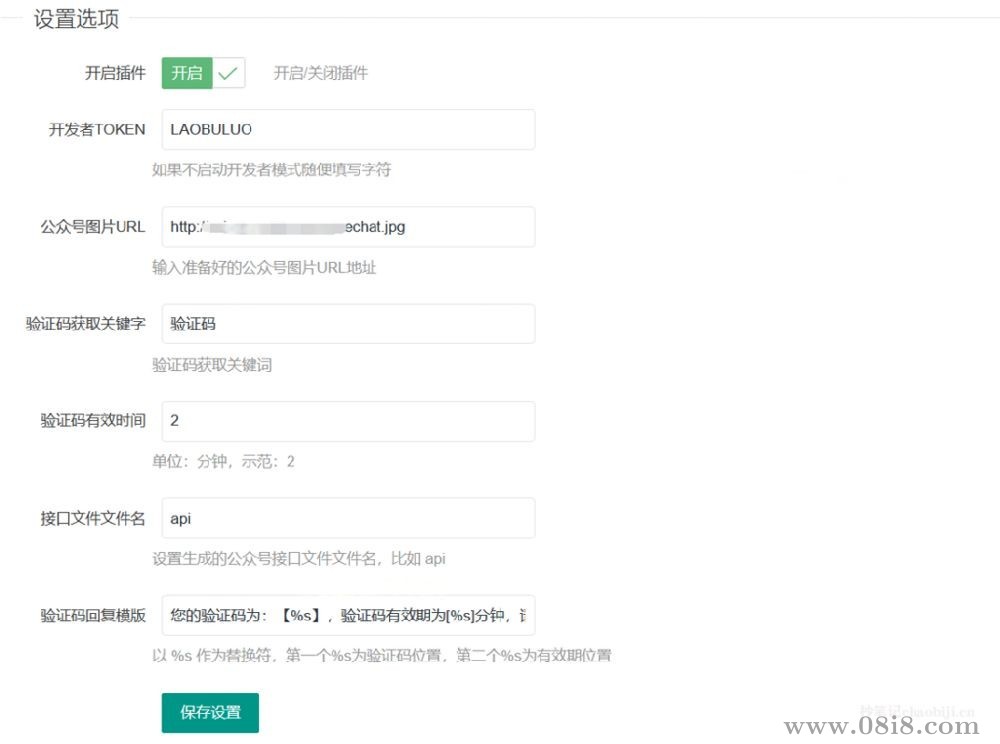This screenshot has width=1000, height=744.
Task: Click the 单位：分钟 hint under validity time
Action: (223, 461)
